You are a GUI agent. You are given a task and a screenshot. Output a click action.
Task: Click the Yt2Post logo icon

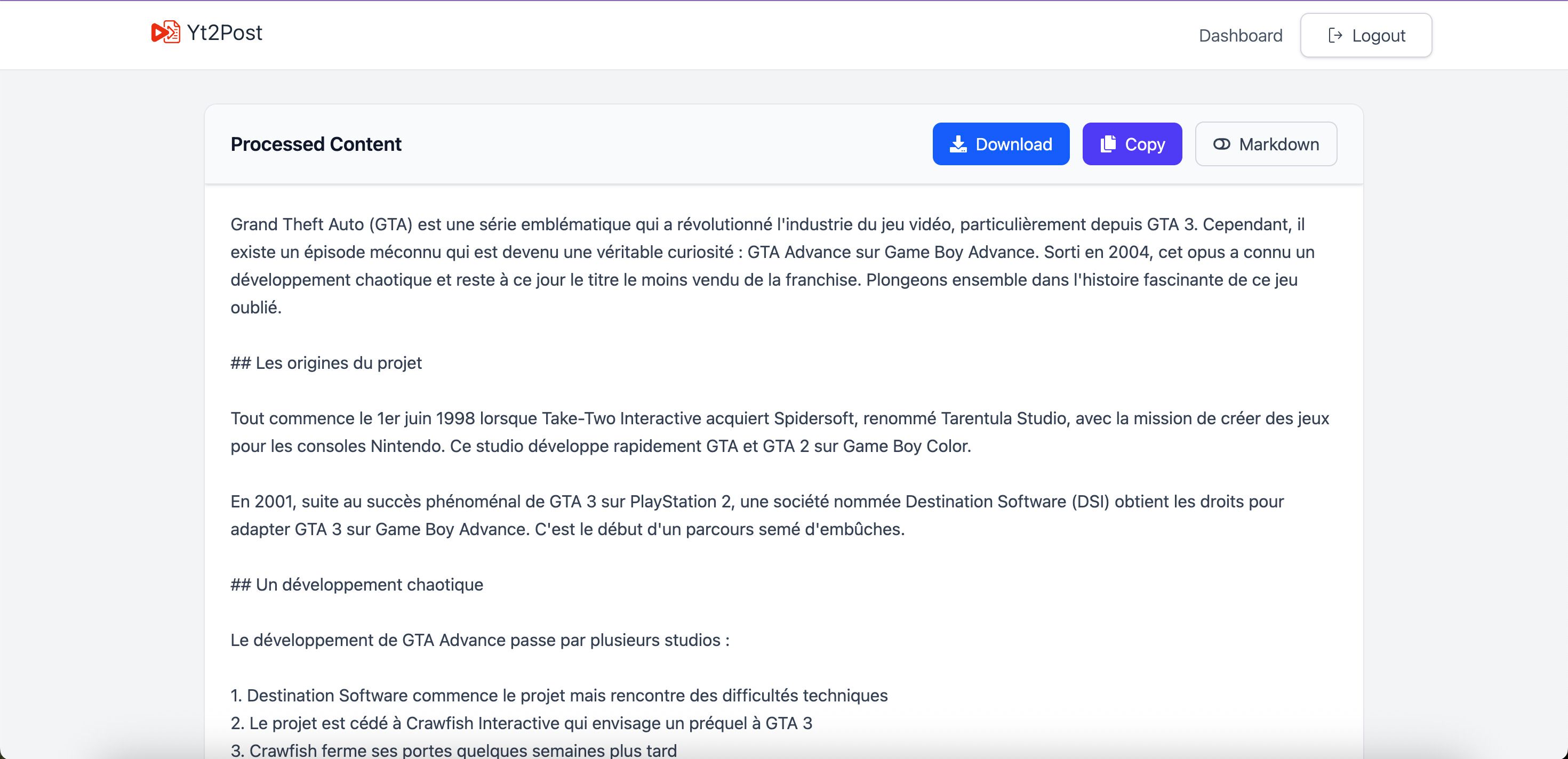coord(165,32)
